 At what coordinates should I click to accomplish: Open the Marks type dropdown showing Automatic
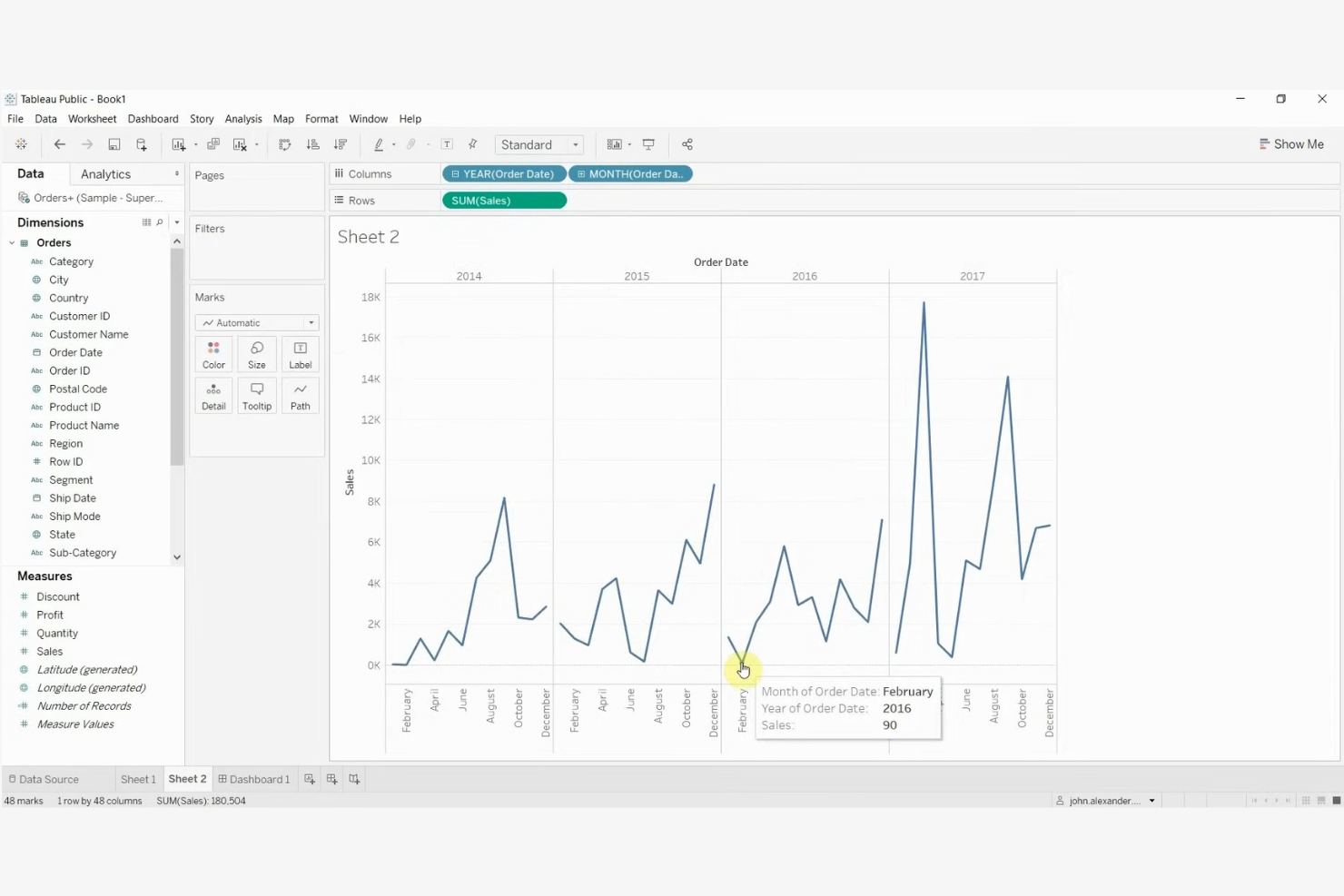[x=311, y=322]
